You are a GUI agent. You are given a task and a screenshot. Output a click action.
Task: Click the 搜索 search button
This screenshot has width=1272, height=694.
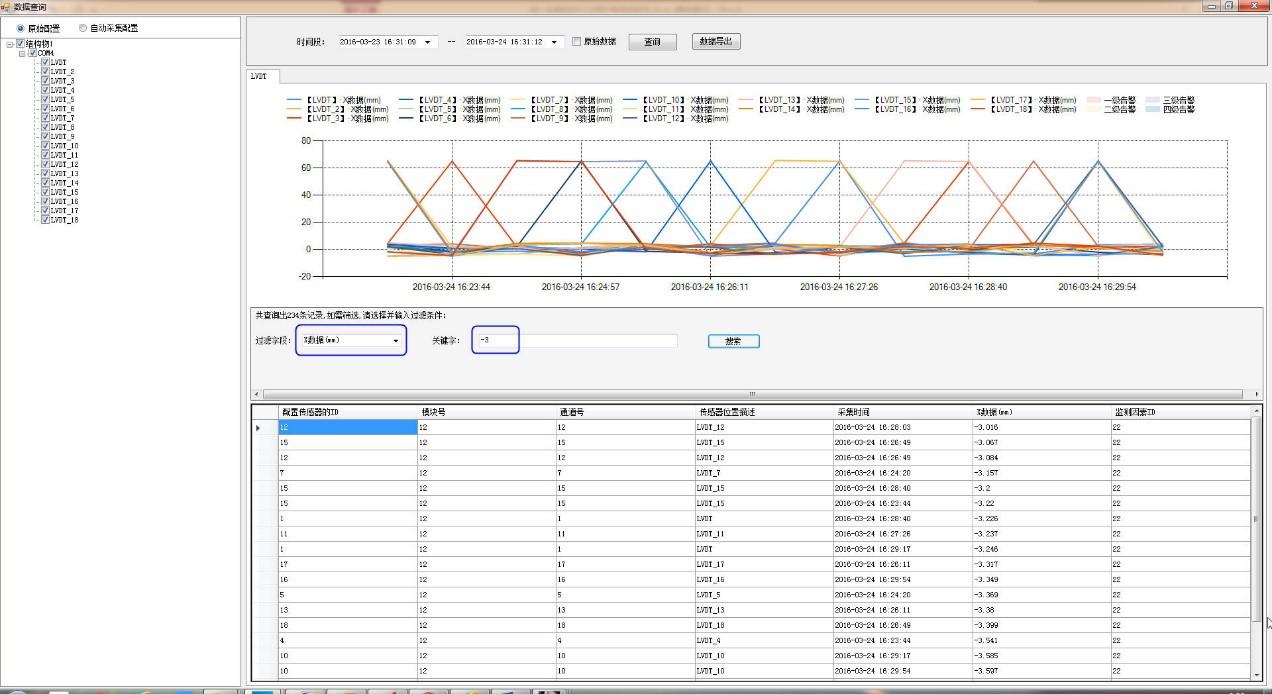(x=734, y=341)
